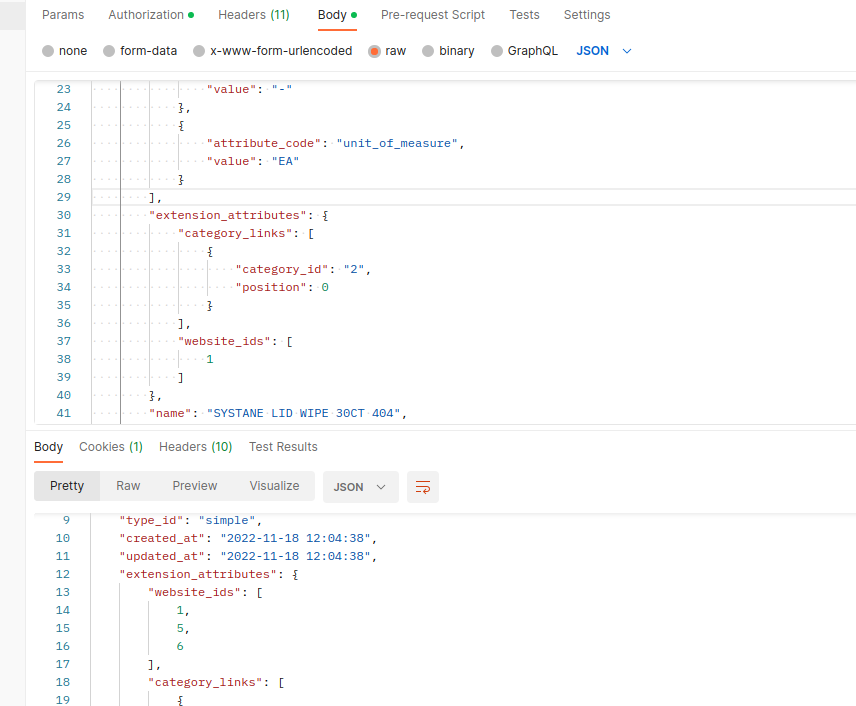Viewport: 856px width, 706px height.
Task: Click "website_ids" key on response line 13
Action: (194, 592)
